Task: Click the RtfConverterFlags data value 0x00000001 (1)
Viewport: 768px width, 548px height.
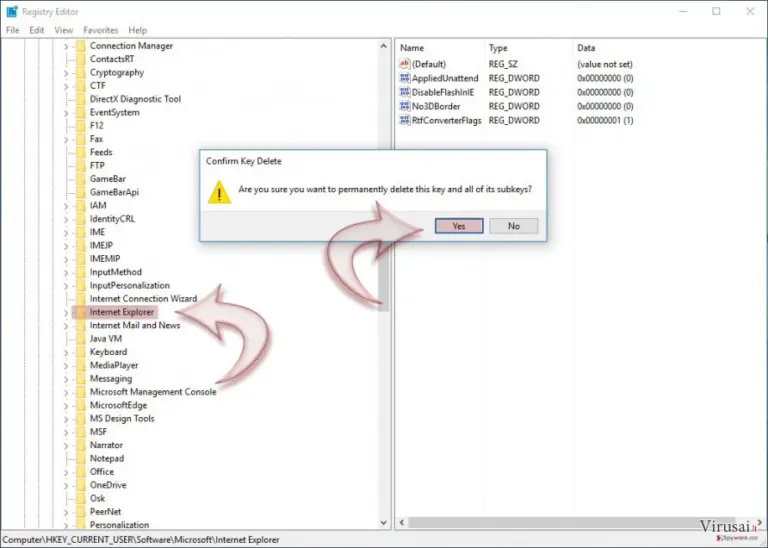Action: (x=605, y=120)
